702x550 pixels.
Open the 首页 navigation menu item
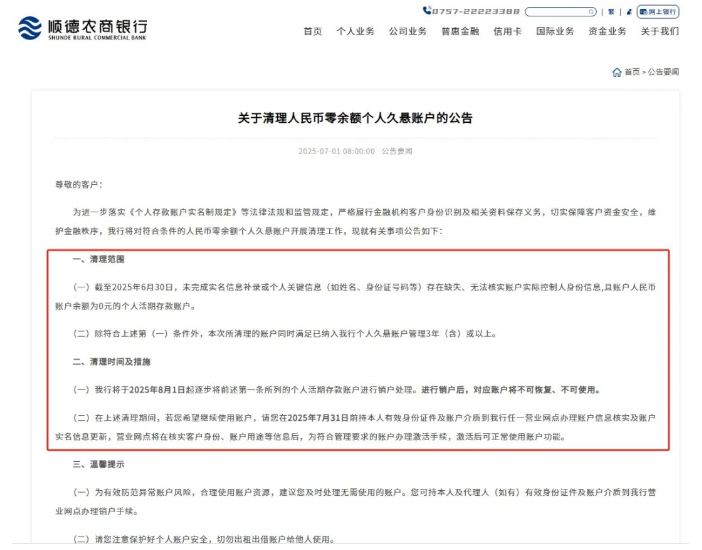312,31
